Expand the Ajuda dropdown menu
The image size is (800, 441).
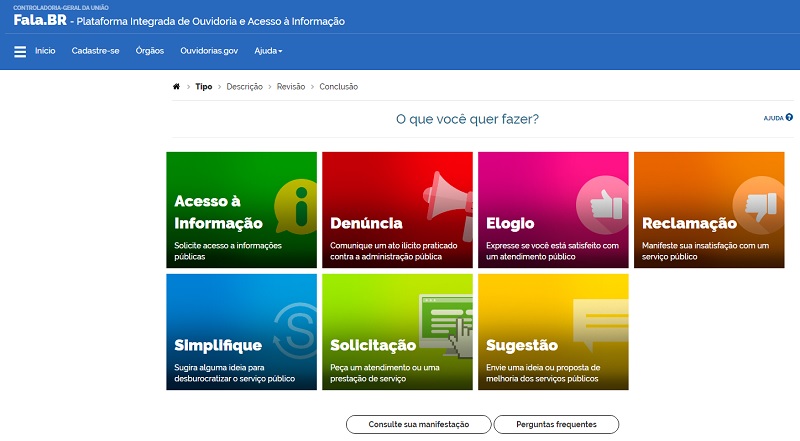268,51
